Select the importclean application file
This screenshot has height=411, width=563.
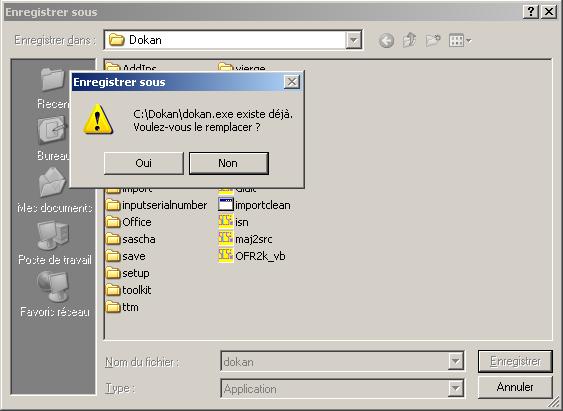pos(254,205)
